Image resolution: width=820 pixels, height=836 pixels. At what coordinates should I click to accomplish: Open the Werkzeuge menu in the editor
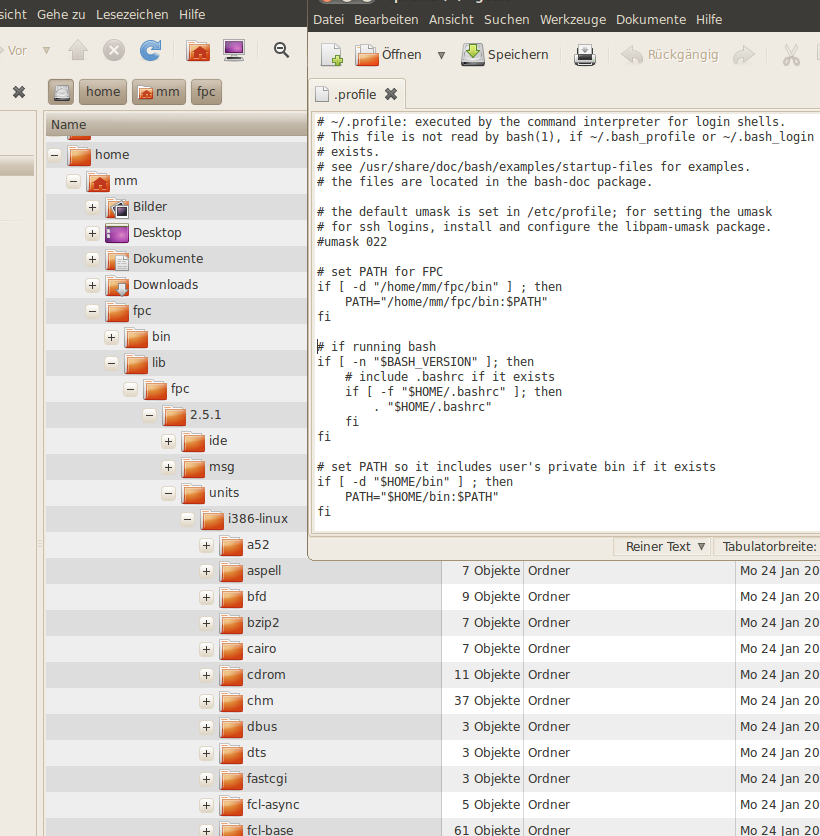coord(572,20)
